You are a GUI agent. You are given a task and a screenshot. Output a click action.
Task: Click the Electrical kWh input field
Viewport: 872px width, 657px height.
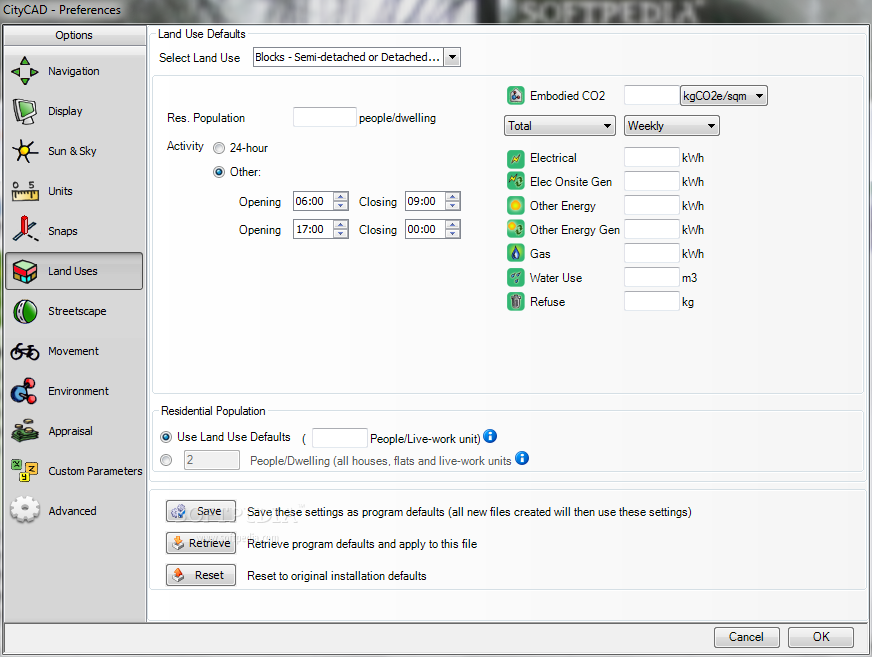click(652, 158)
